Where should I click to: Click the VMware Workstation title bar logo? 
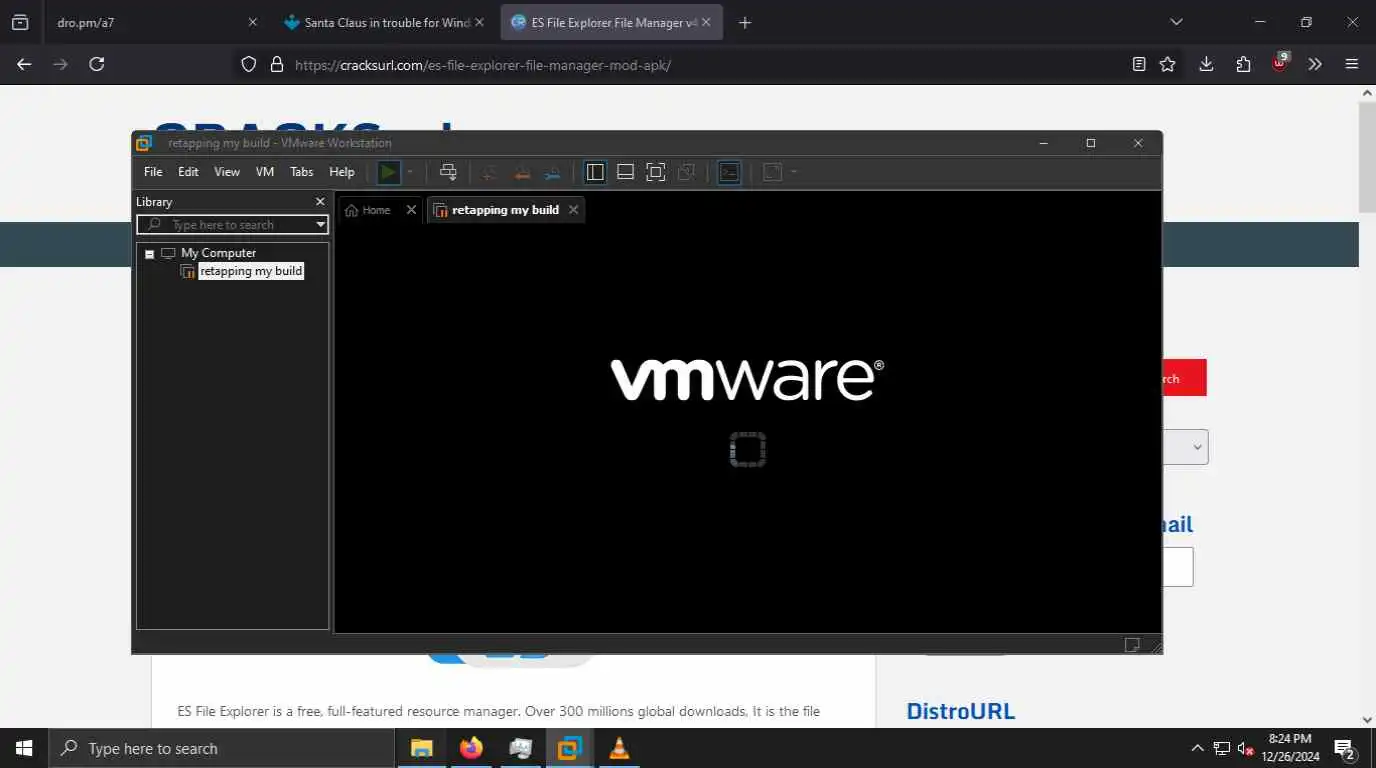144,143
